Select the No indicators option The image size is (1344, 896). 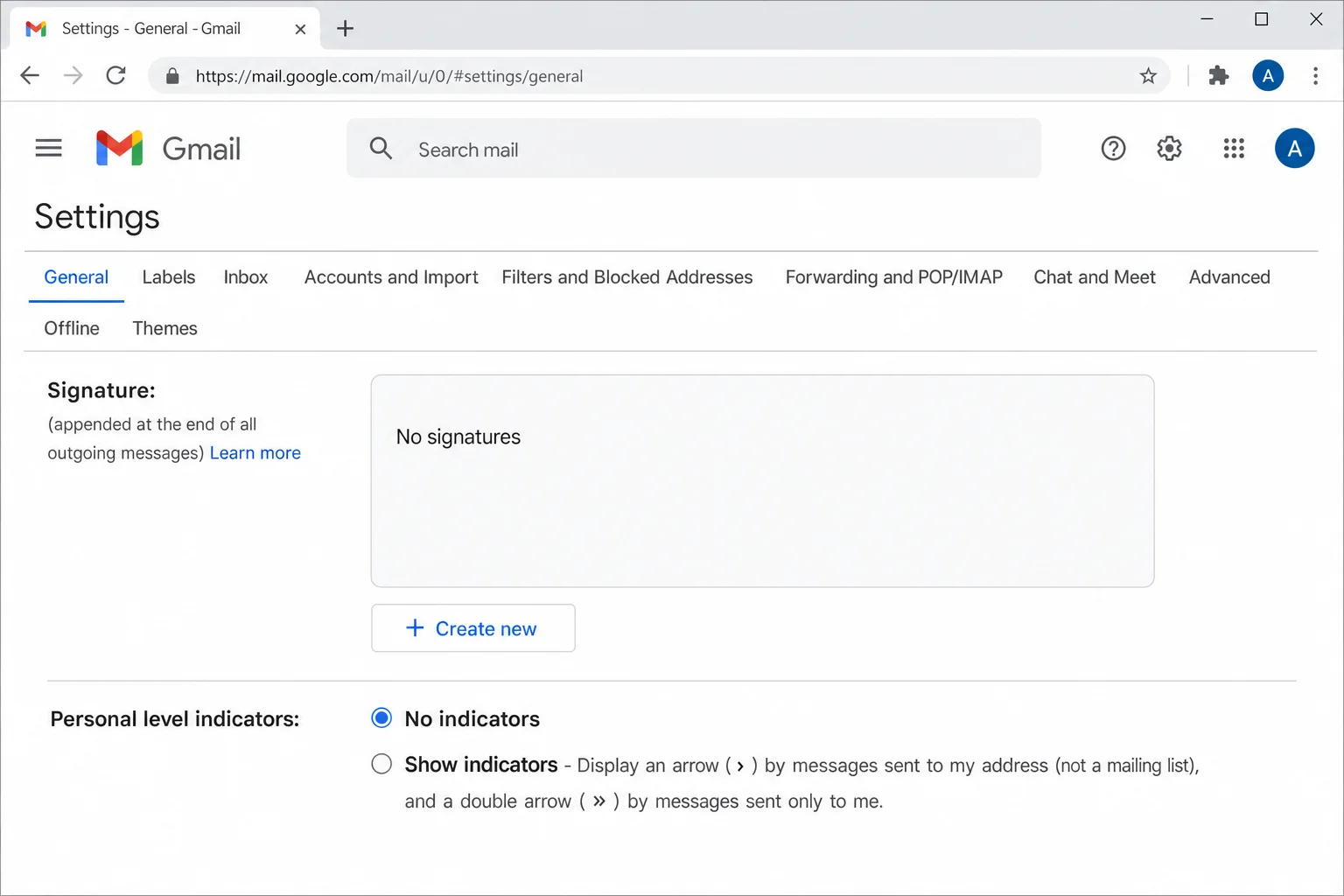381,718
